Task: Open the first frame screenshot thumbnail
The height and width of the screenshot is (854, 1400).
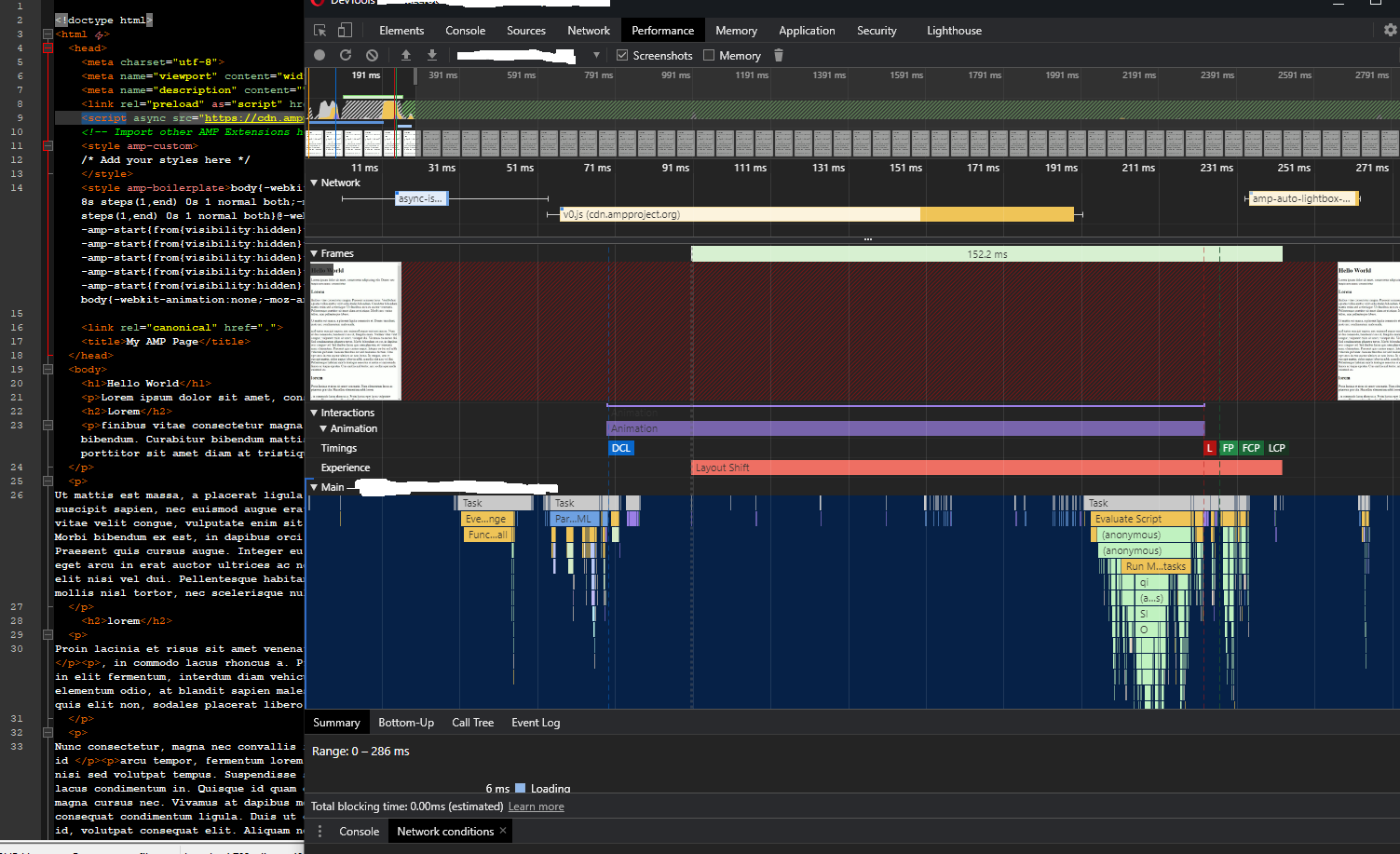Action: coord(354,331)
